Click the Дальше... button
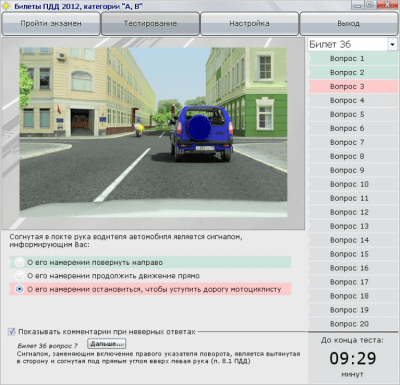The width and height of the screenshot is (400, 385). (x=107, y=344)
